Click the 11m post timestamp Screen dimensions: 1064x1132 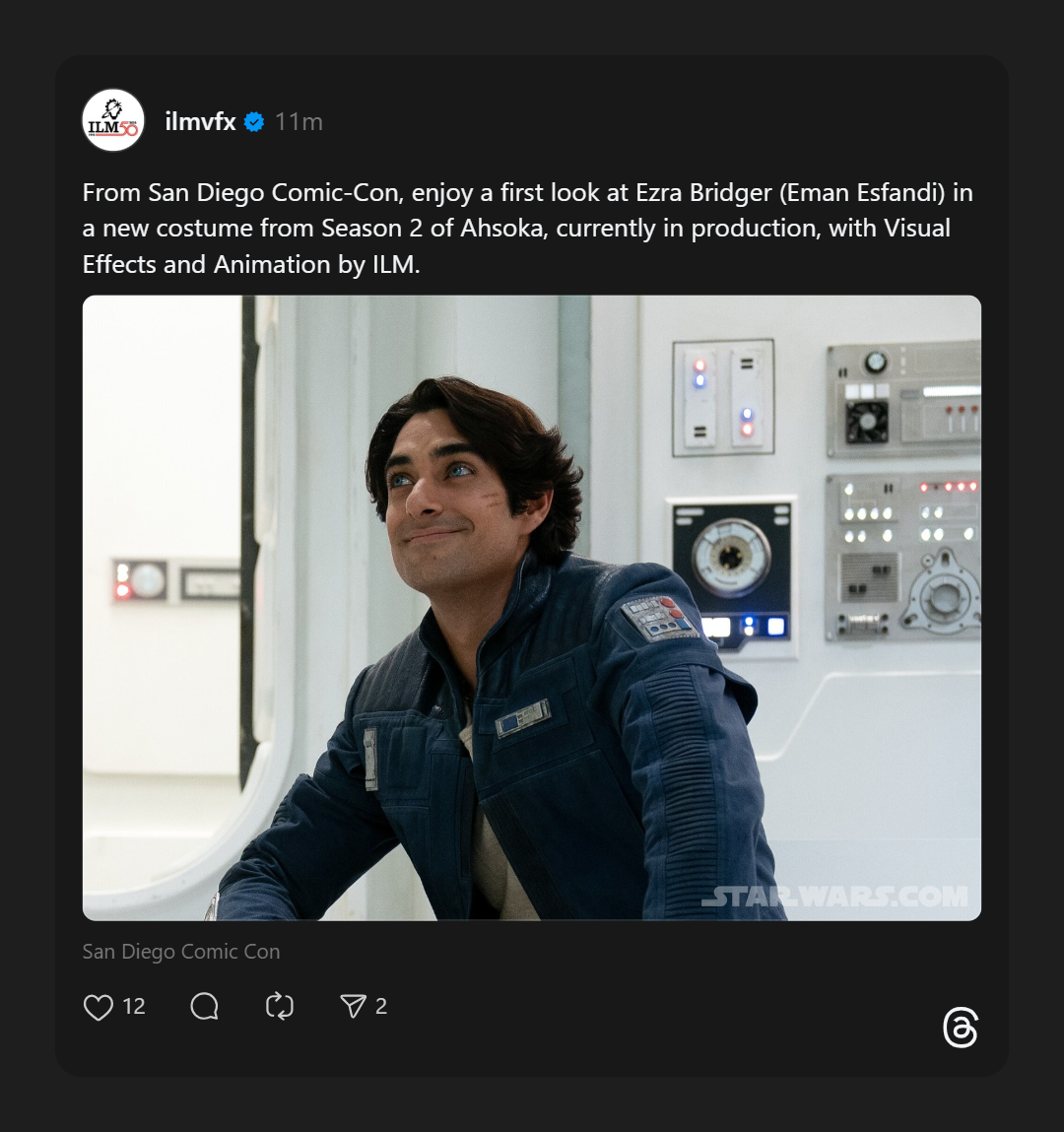coord(299,122)
